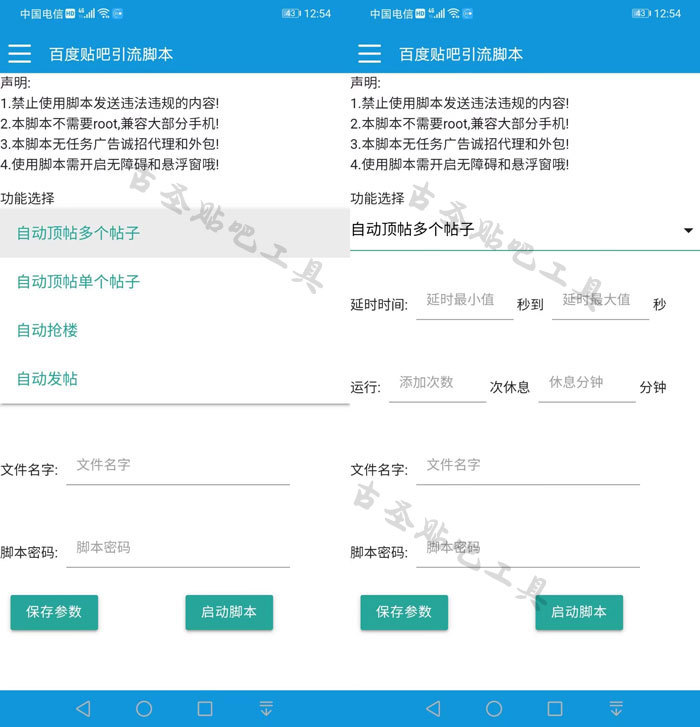Image resolution: width=700 pixels, height=727 pixels.
Task: Choose 自动发帖 option
Action: [x=175, y=379]
